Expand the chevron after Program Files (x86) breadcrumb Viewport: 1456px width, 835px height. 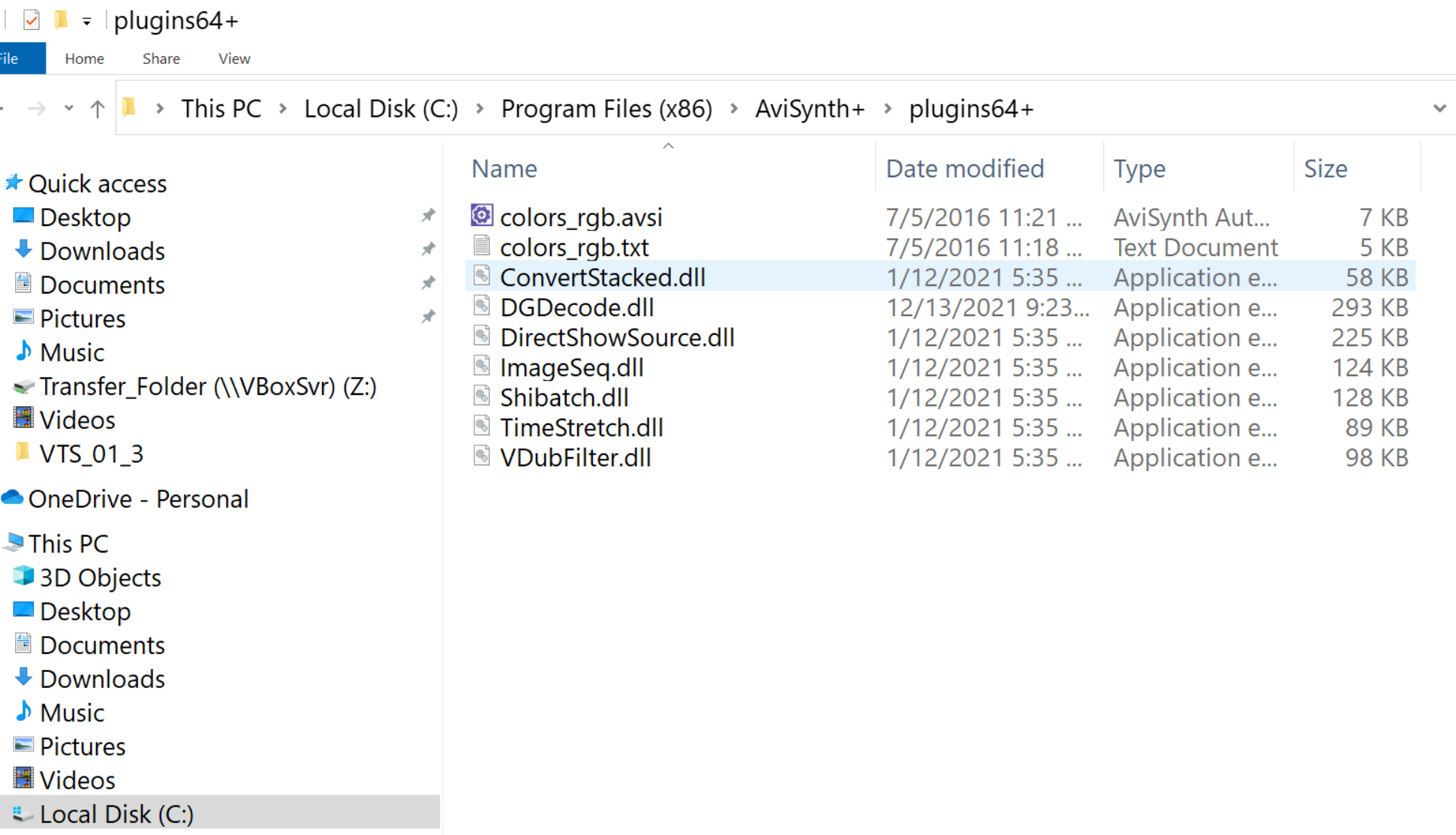click(734, 109)
